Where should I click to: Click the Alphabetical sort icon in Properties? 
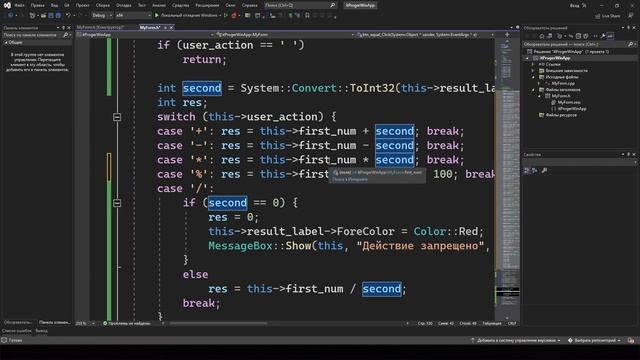pyautogui.click(x=535, y=171)
